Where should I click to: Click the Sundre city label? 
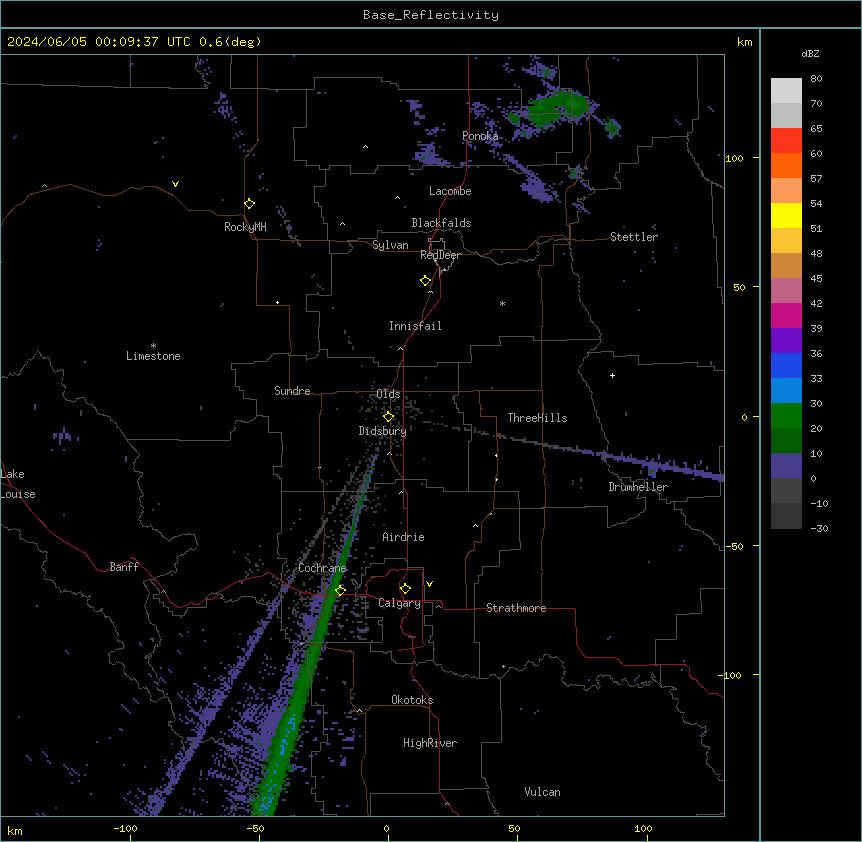(292, 391)
